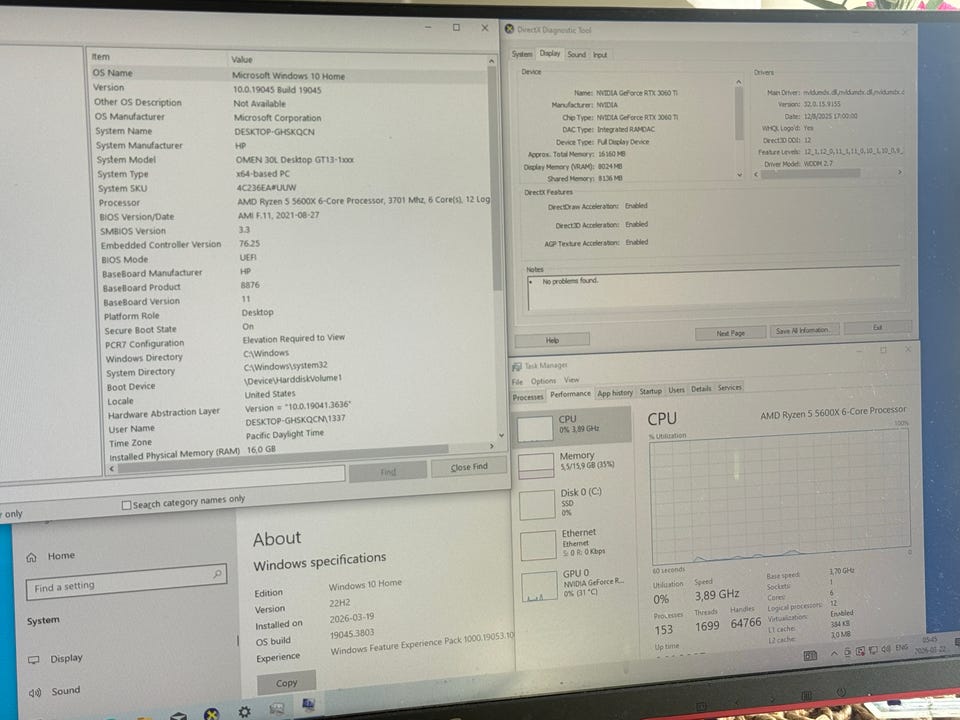Switch to App history tab
Screen dimensions: 960x720
(615, 393)
